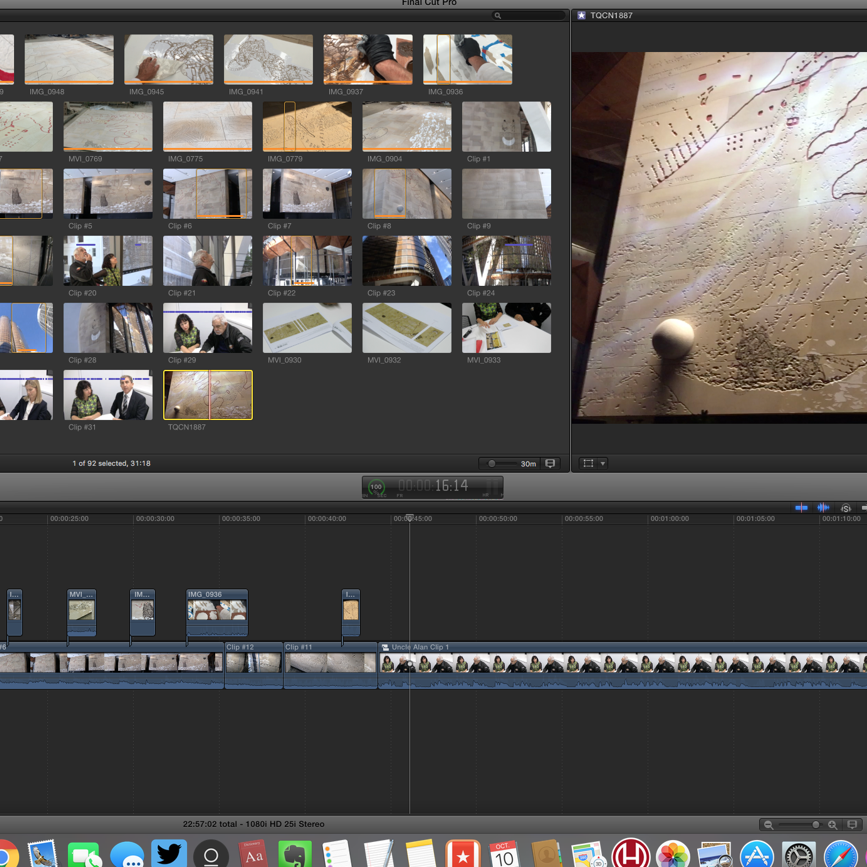Adjust the timeline zoom slider
867x867 pixels.
[800, 825]
